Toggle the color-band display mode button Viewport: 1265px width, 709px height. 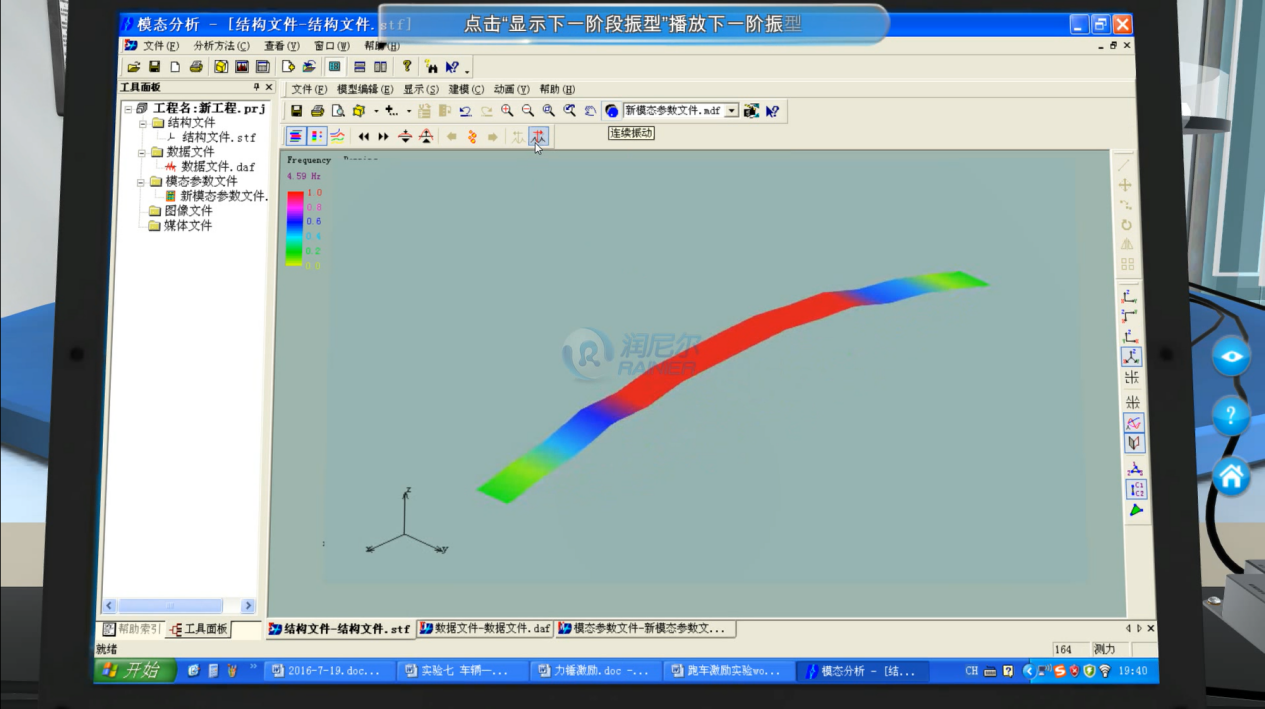(296, 136)
